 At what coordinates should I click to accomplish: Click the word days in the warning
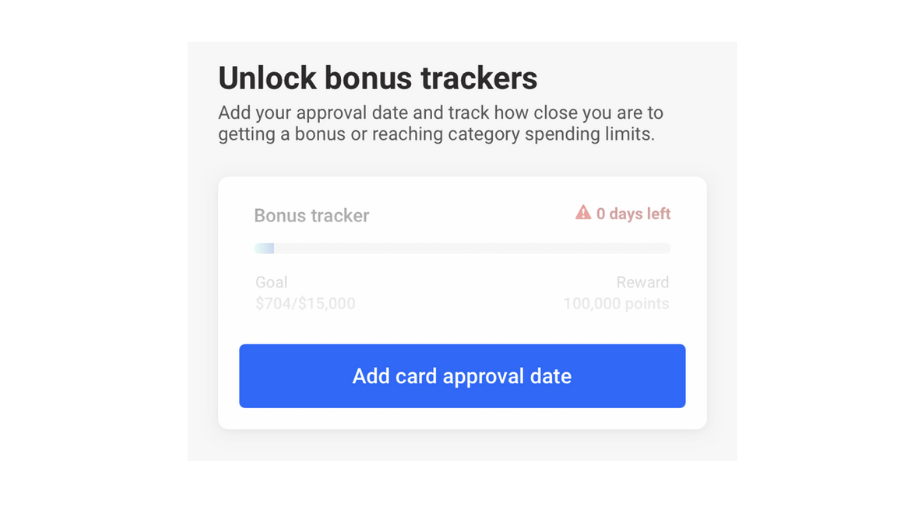pos(627,214)
